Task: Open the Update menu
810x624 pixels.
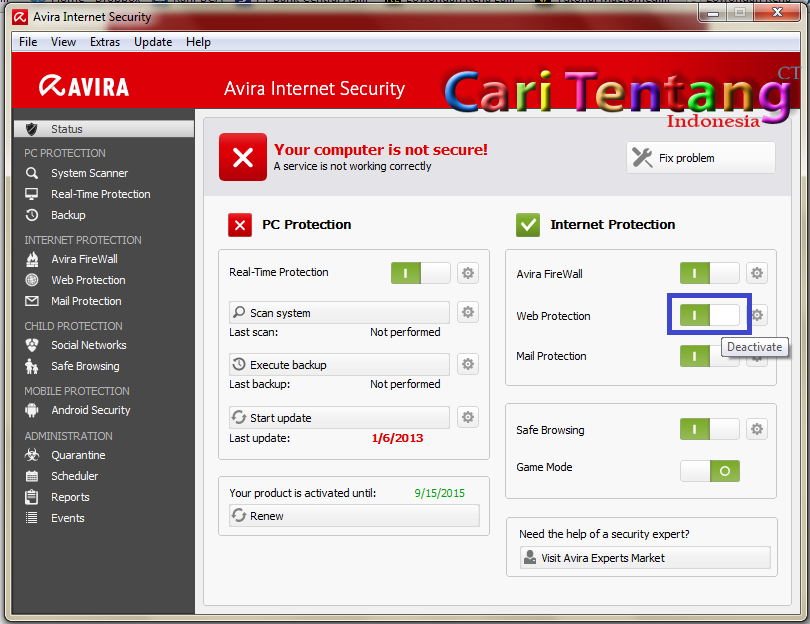Action: click(x=153, y=42)
